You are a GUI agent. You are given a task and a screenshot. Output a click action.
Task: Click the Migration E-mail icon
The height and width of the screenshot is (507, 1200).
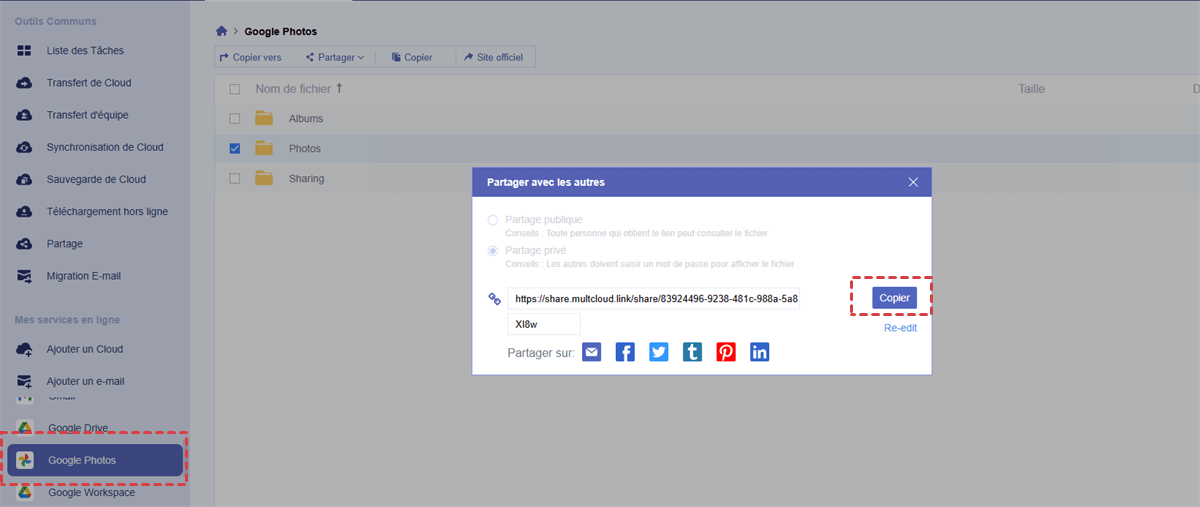[25, 276]
